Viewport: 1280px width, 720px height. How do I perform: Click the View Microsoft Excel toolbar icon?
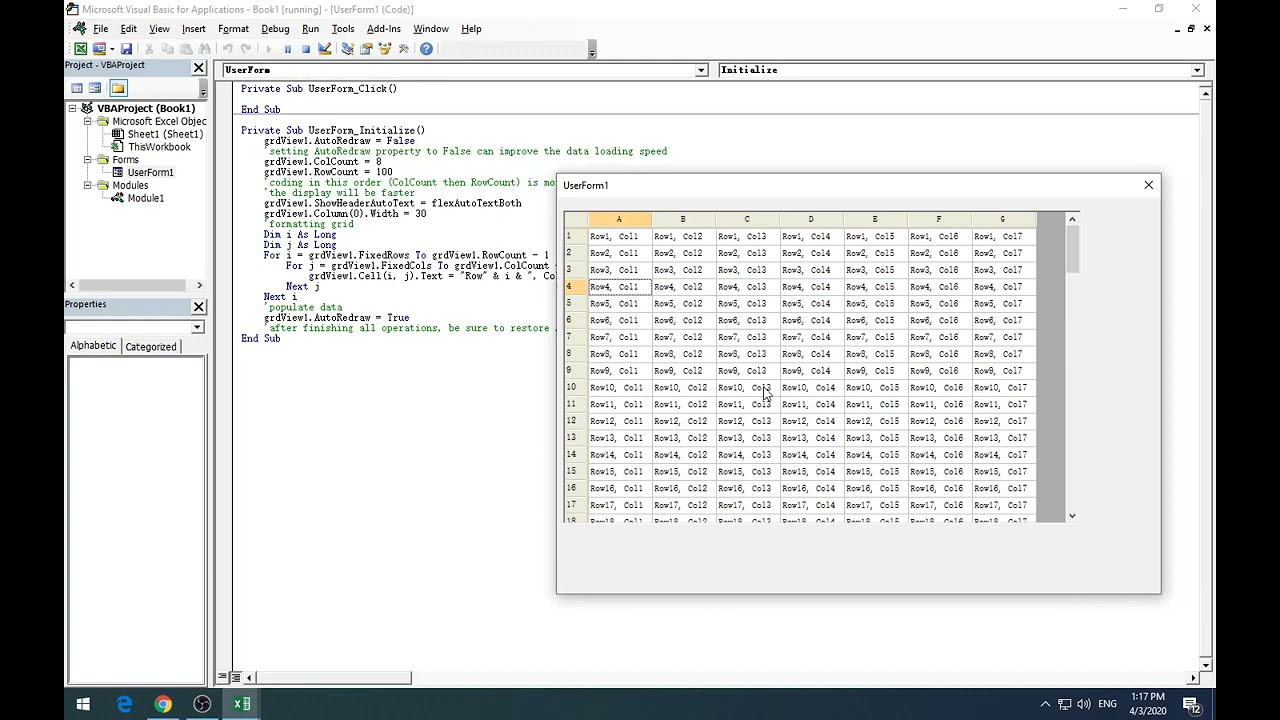[80, 49]
